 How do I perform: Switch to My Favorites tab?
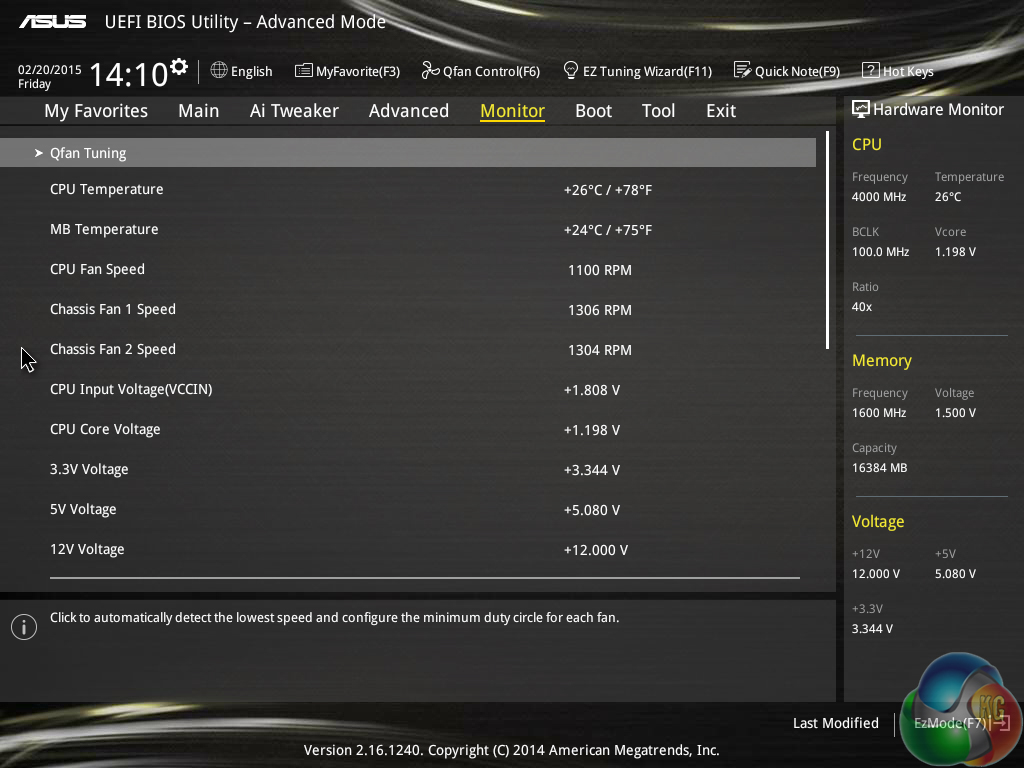[96, 111]
